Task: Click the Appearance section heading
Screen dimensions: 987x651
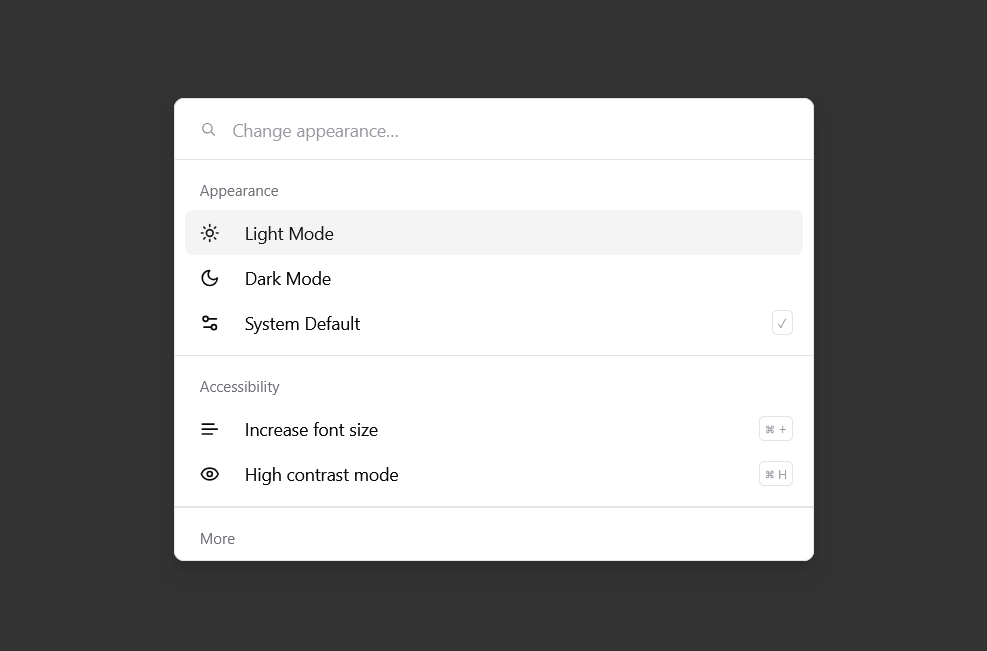Action: point(239,191)
